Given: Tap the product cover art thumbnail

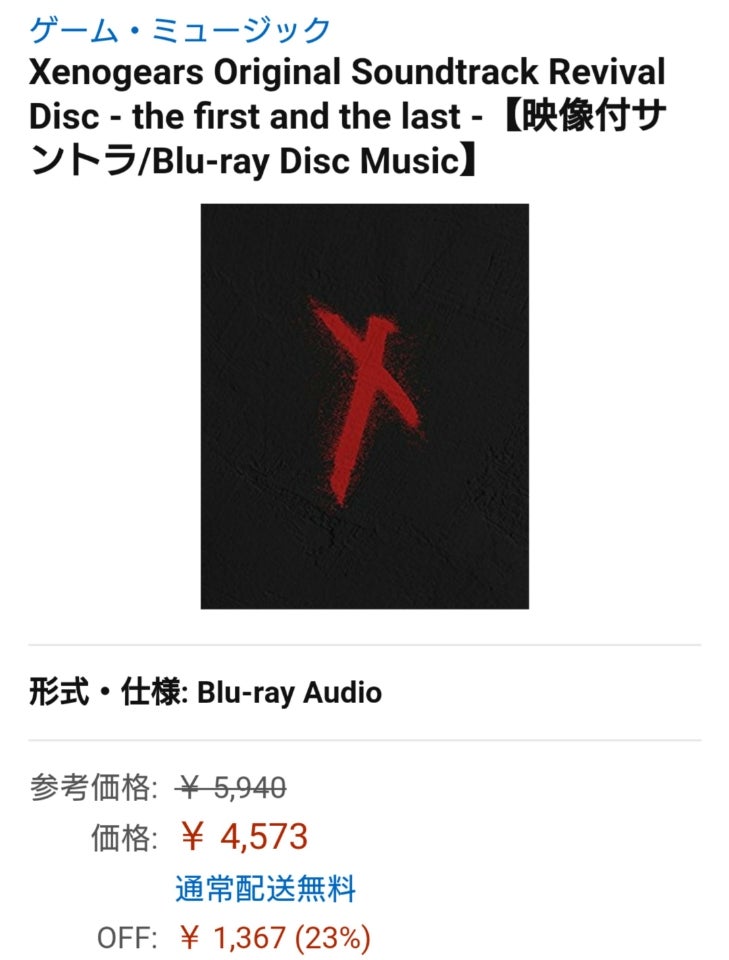Looking at the screenshot, I should pos(365,406).
